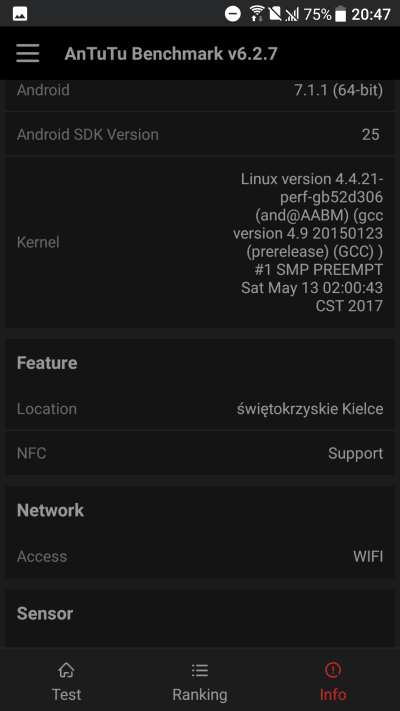Tap the 20:47 clock in status bar
Screen dimensions: 400x711
coord(371,14)
